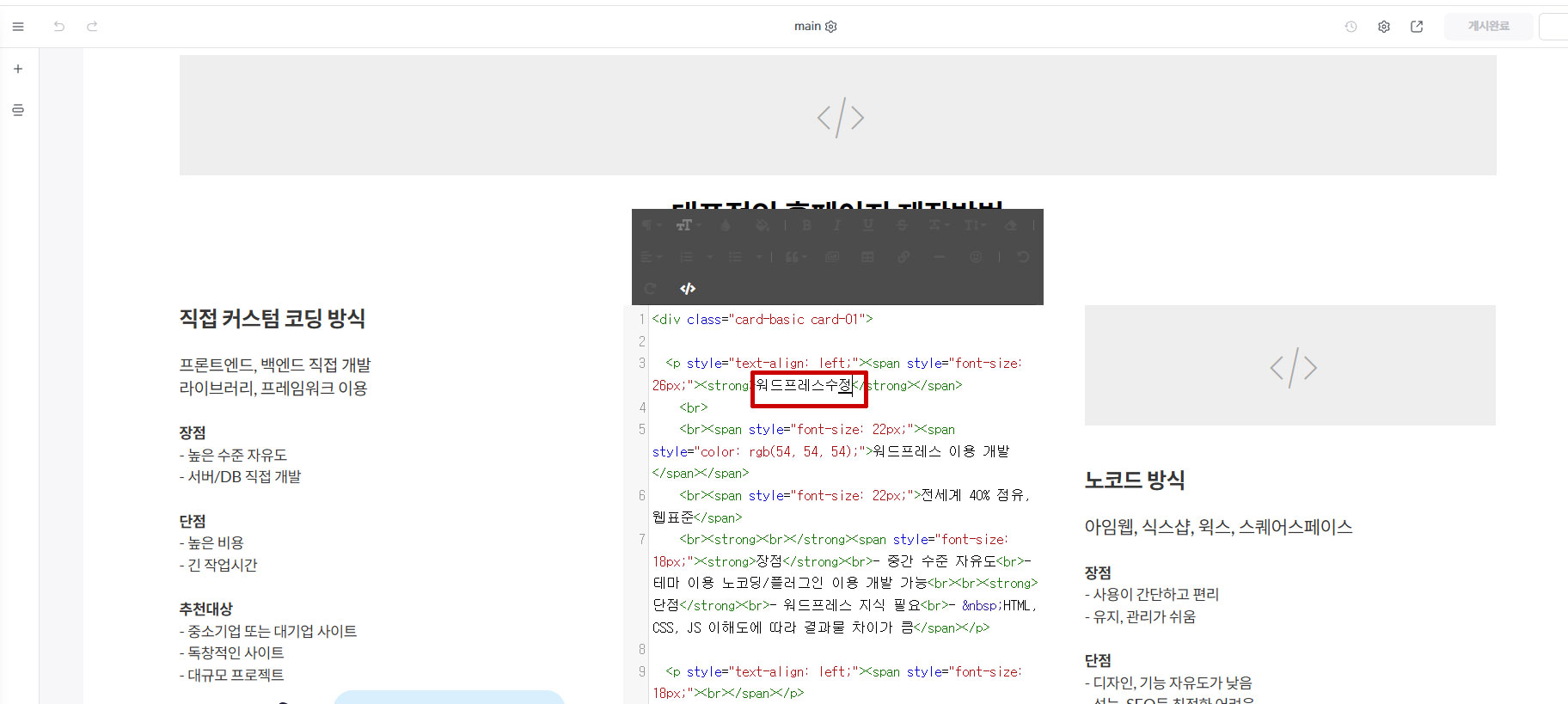Click the 추천대상 label
The width and height of the screenshot is (1568, 704).
pyautogui.click(x=206, y=609)
